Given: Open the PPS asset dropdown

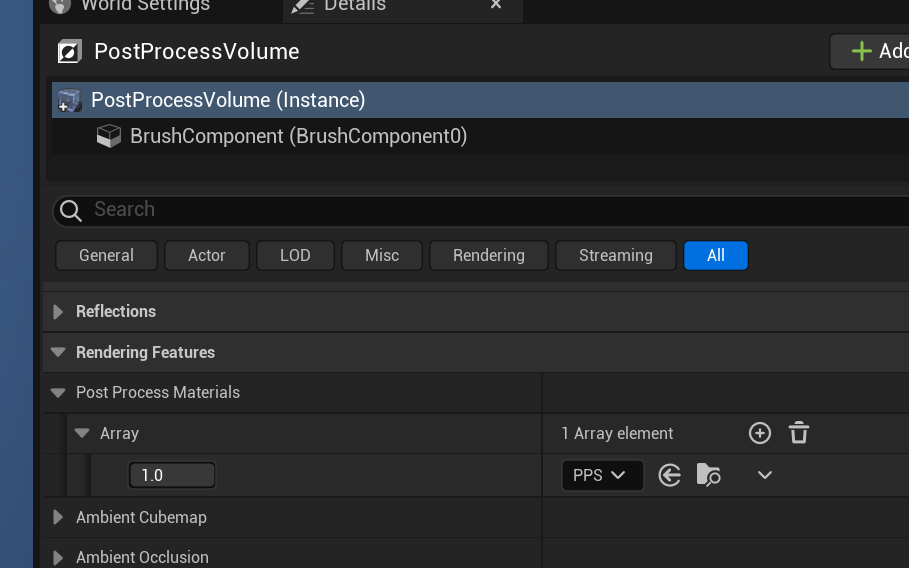Looking at the screenshot, I should point(602,475).
